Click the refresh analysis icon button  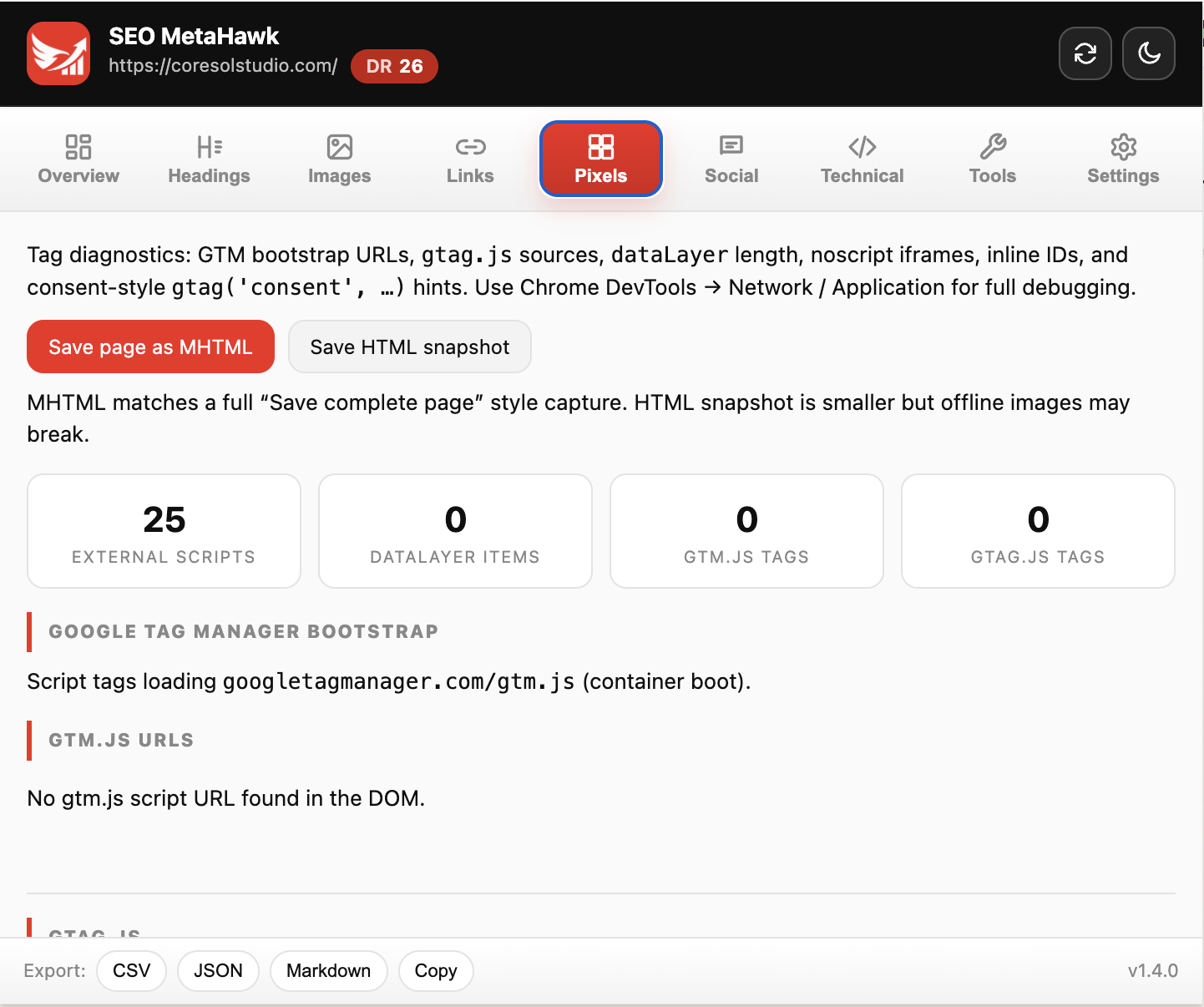[x=1085, y=53]
